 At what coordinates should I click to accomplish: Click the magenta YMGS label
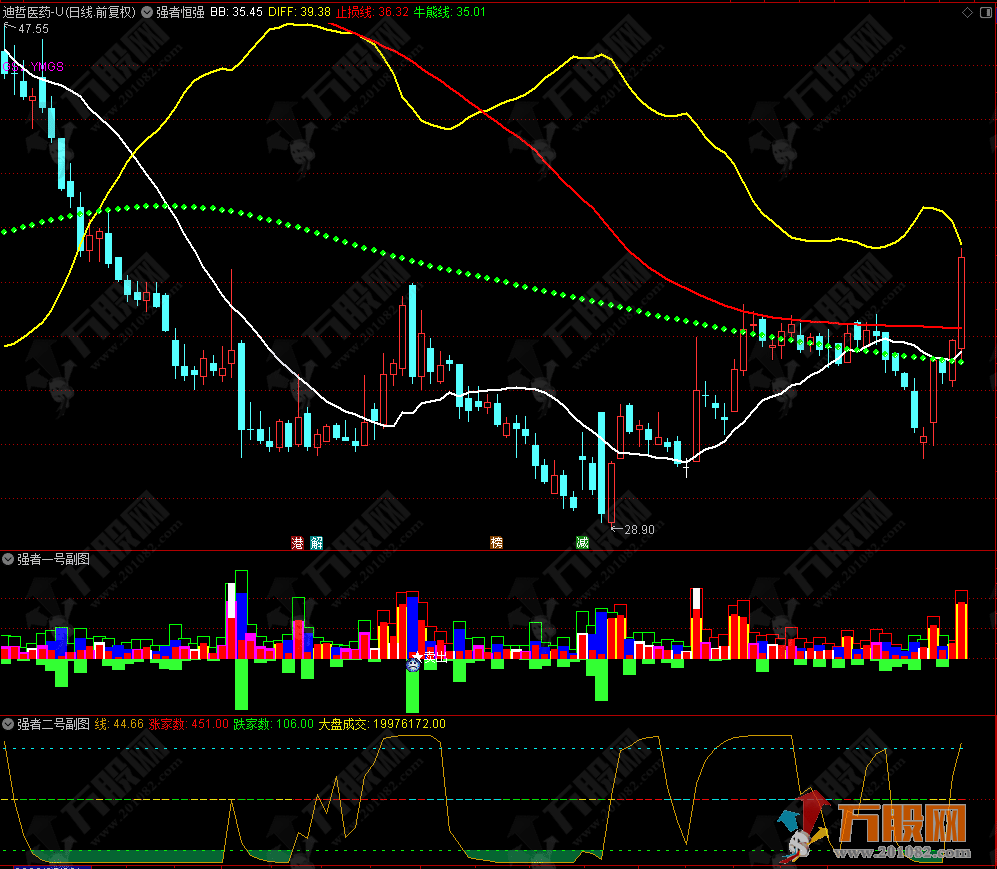(x=47, y=66)
